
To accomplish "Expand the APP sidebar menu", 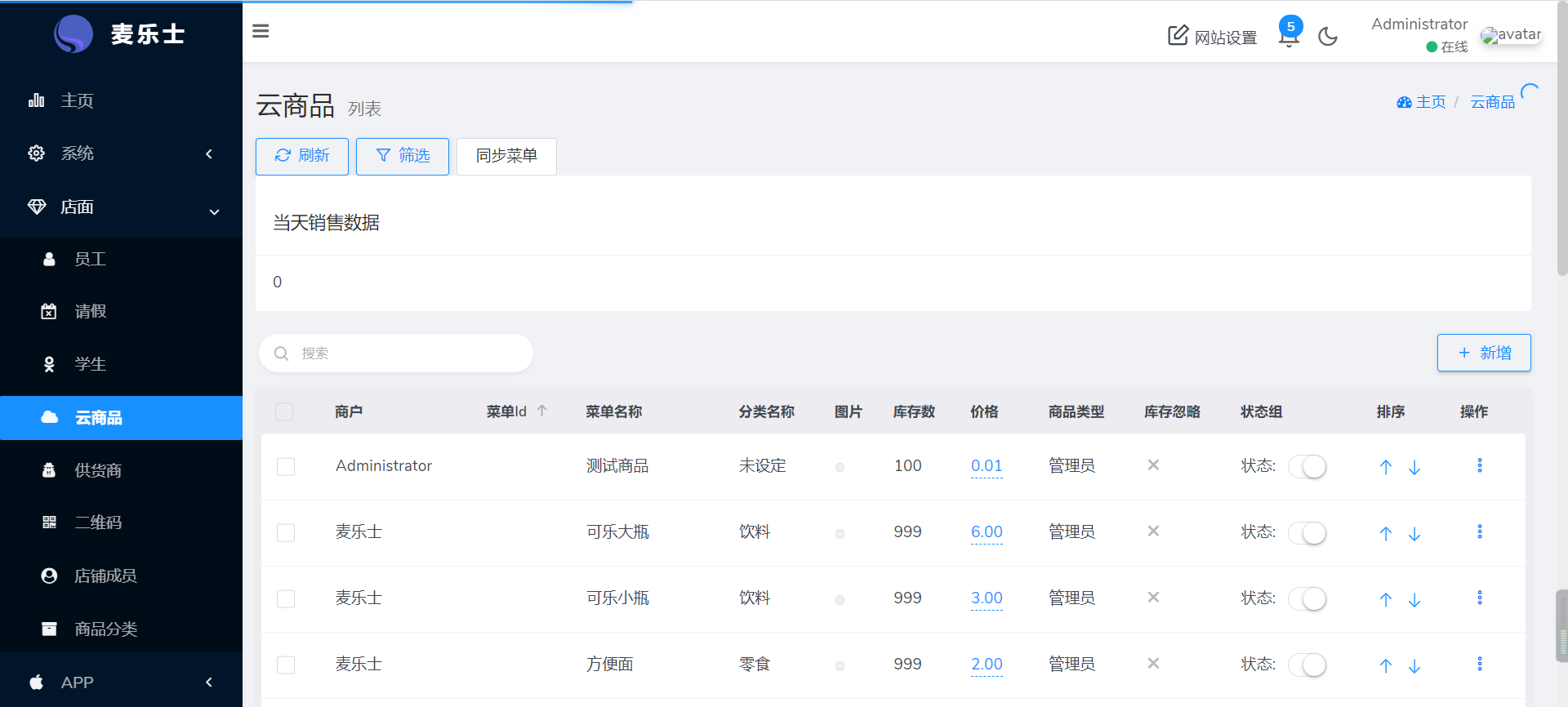I will click(121, 682).
